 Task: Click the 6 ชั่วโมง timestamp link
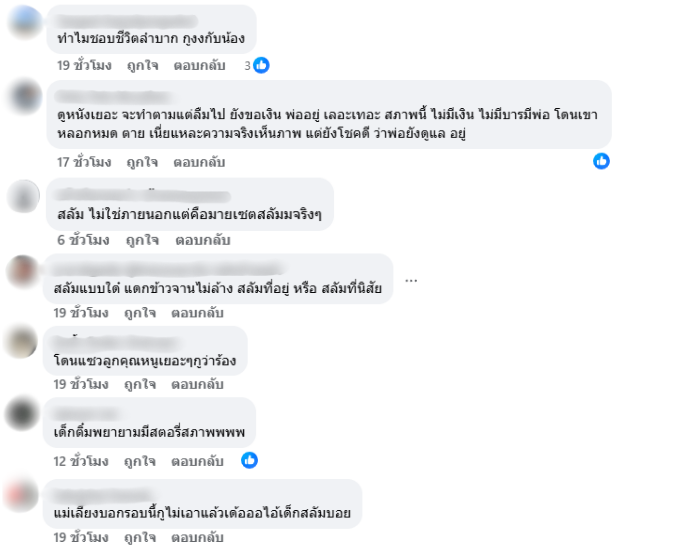(83, 240)
